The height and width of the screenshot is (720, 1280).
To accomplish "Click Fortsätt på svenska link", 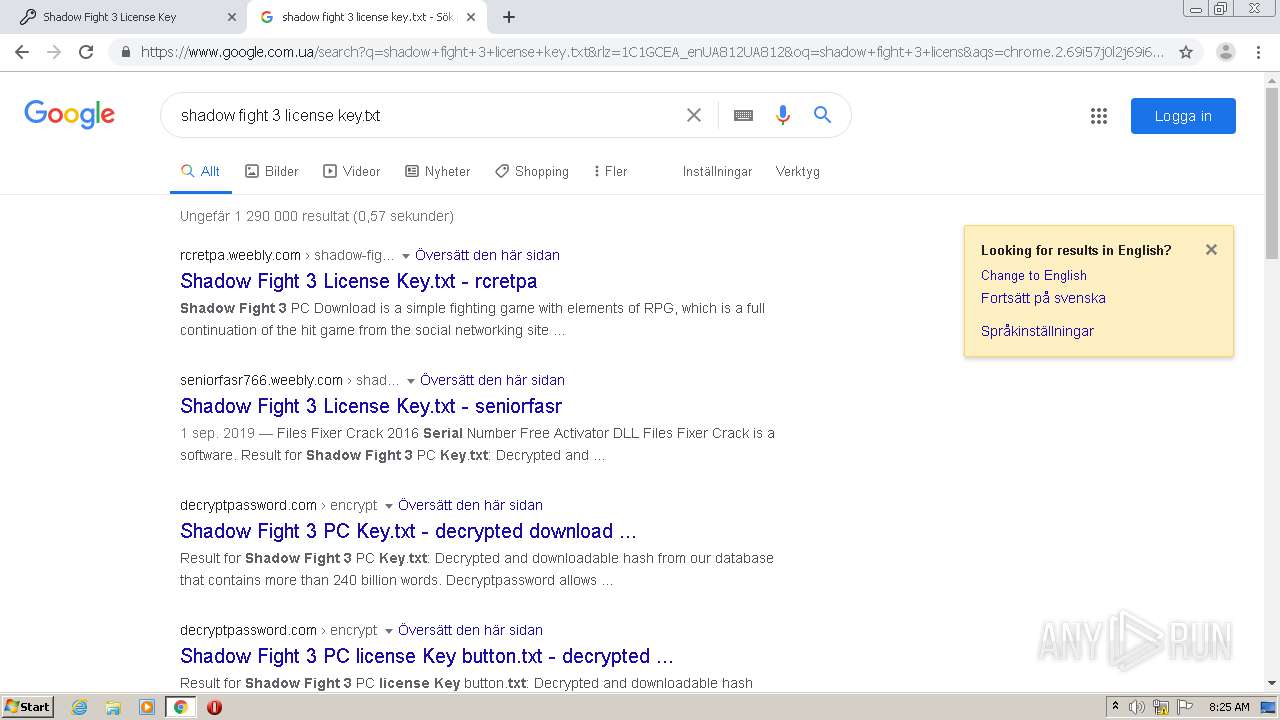I will pyautogui.click(x=1043, y=298).
